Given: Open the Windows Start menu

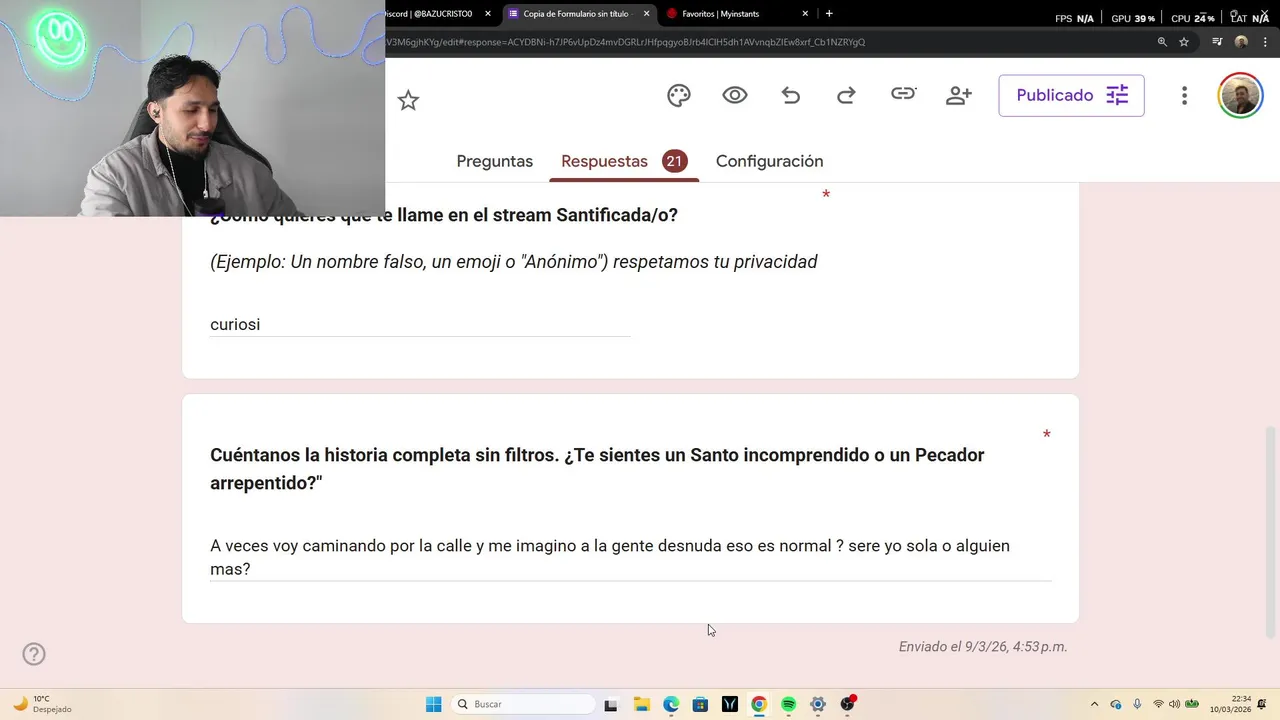Looking at the screenshot, I should pos(433,704).
